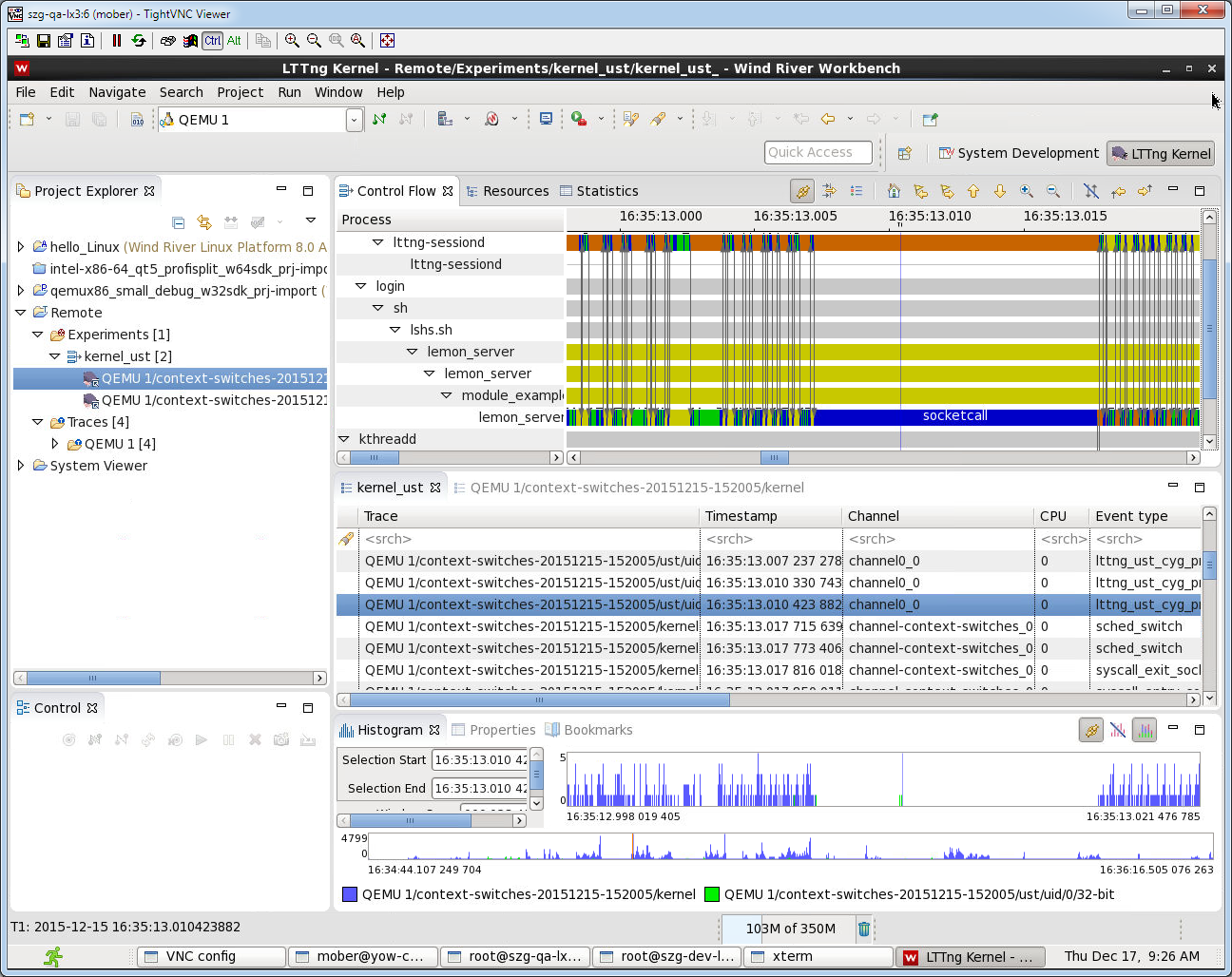Click Select Next Process down arrow
The width and height of the screenshot is (1232, 977).
point(1000,191)
